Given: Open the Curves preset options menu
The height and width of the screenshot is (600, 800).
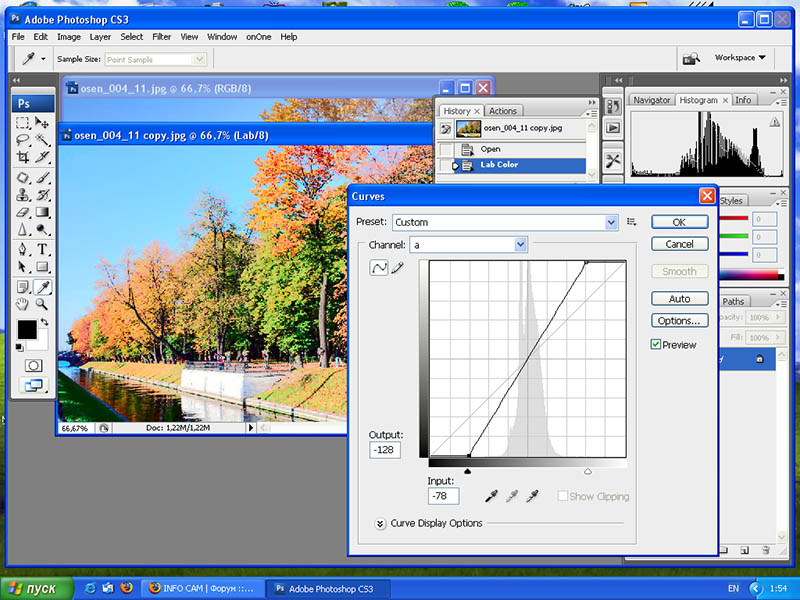Looking at the screenshot, I should tap(631, 222).
